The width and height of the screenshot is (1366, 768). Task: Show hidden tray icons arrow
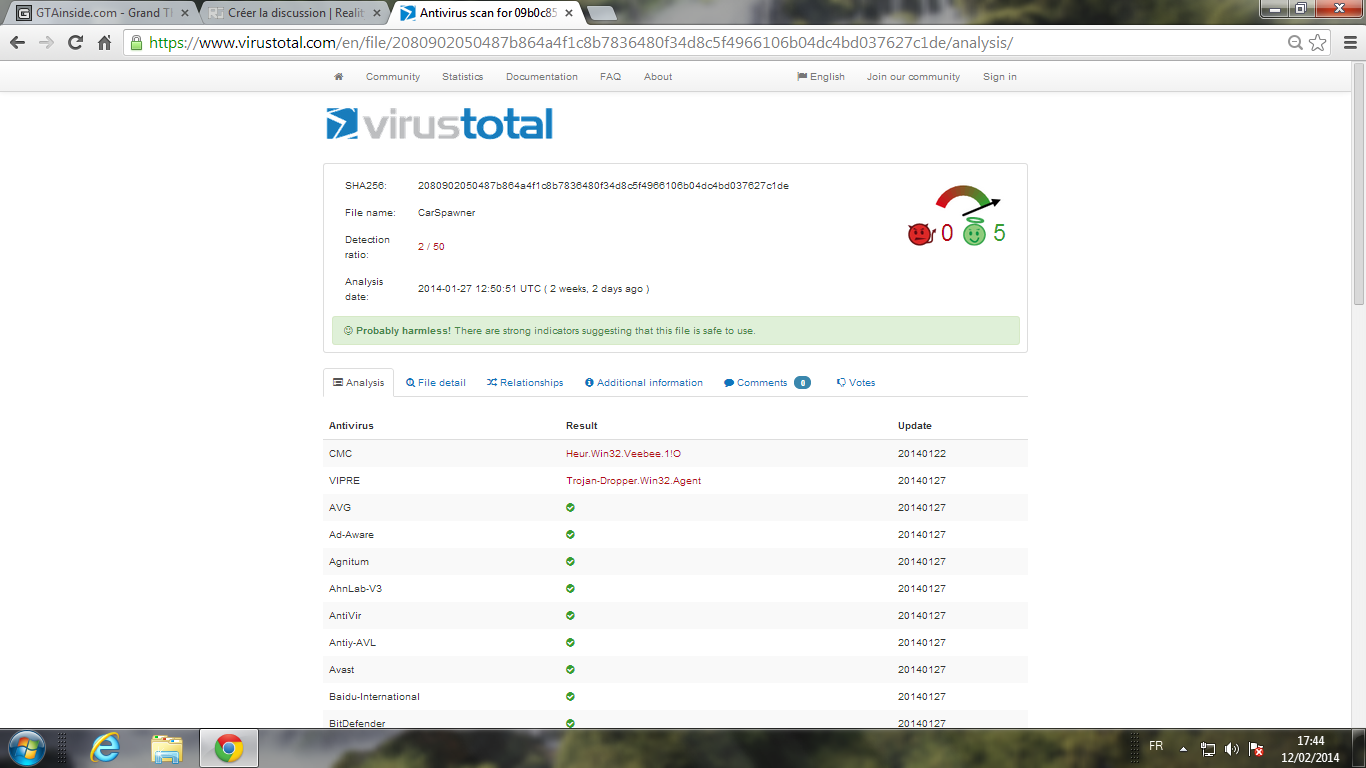(1184, 748)
